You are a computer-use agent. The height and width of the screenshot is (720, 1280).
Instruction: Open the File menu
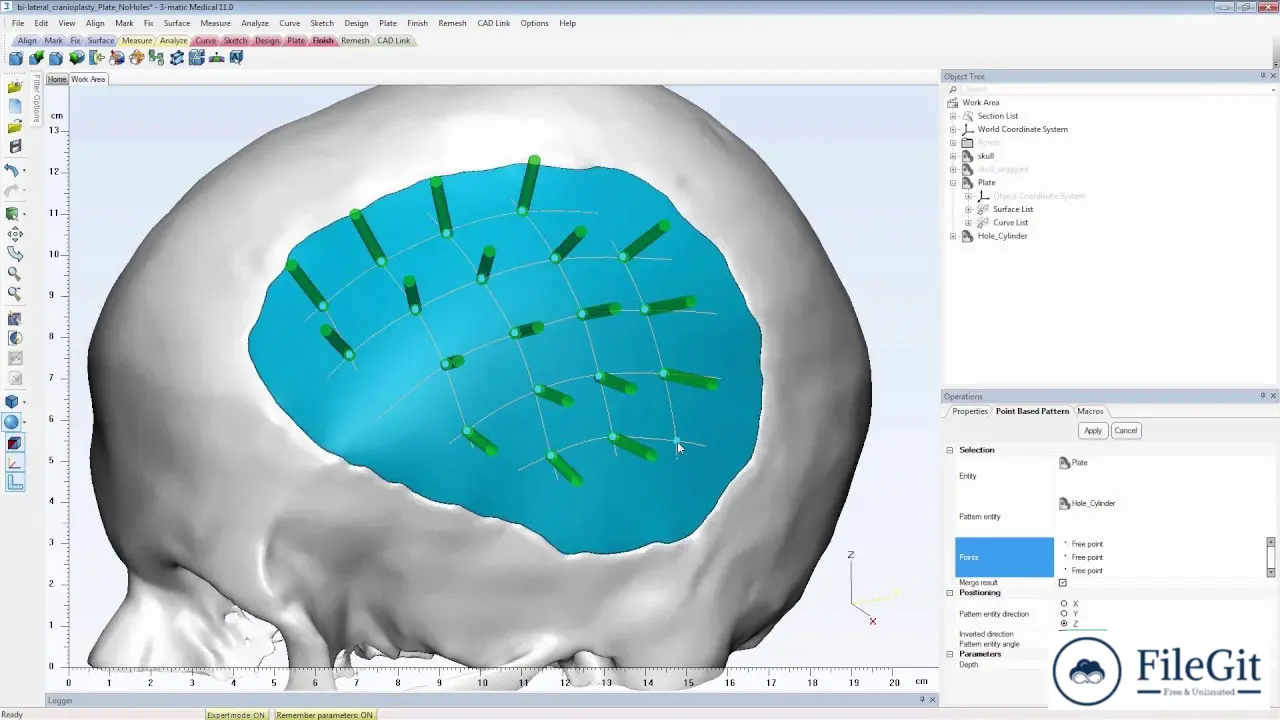(x=18, y=23)
